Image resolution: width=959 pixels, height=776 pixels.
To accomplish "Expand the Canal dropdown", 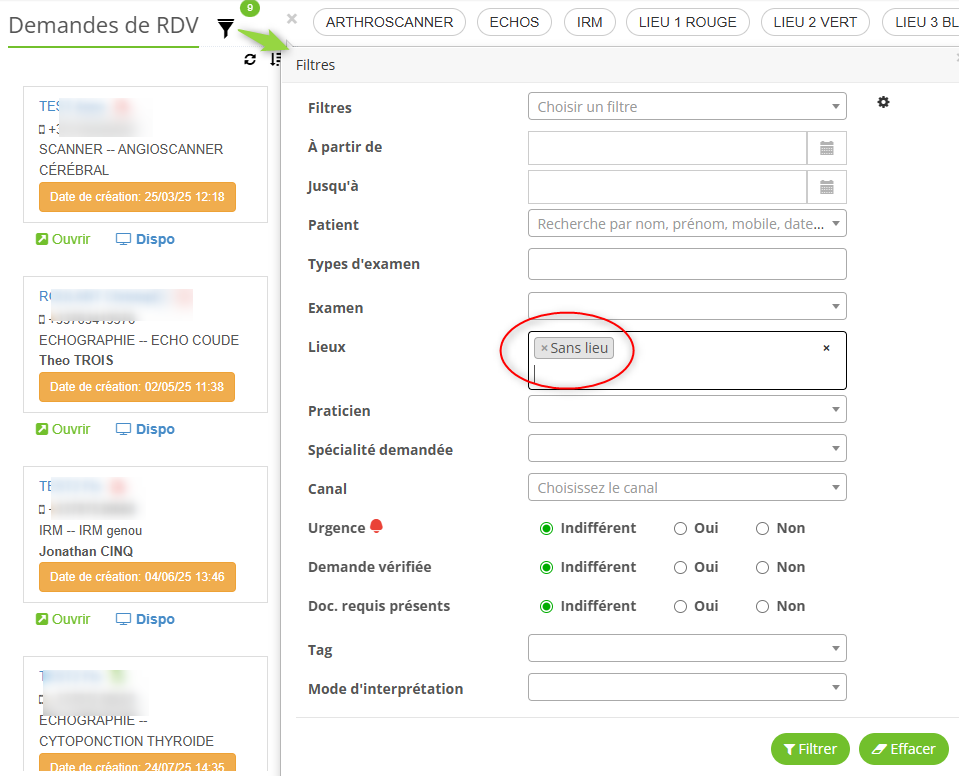I will 686,488.
